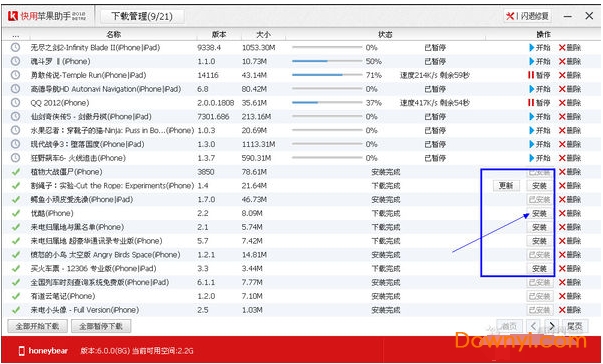Delete 狂野飙车6 entry

570,158
